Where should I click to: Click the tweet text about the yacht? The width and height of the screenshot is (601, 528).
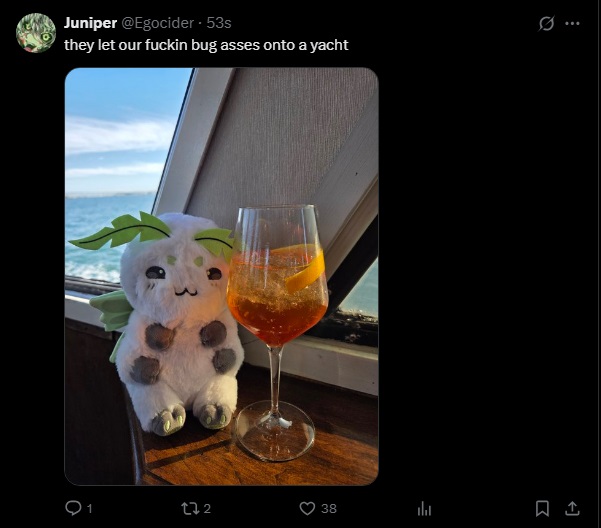[x=206, y=45]
